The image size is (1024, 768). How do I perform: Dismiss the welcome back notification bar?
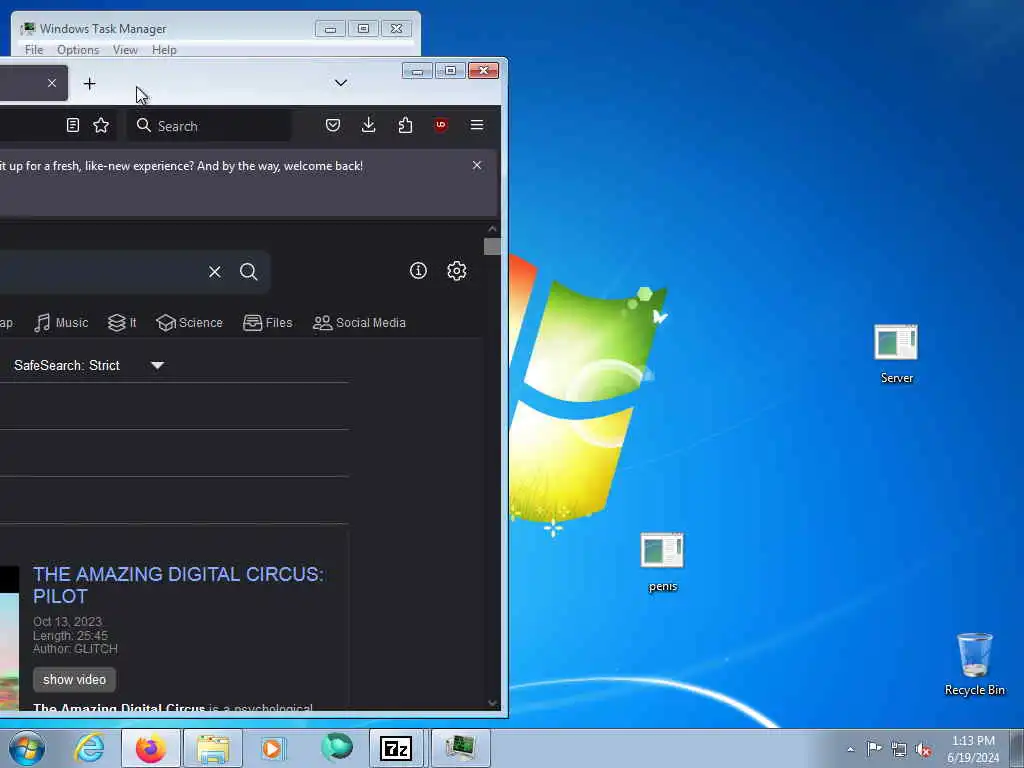pos(477,165)
